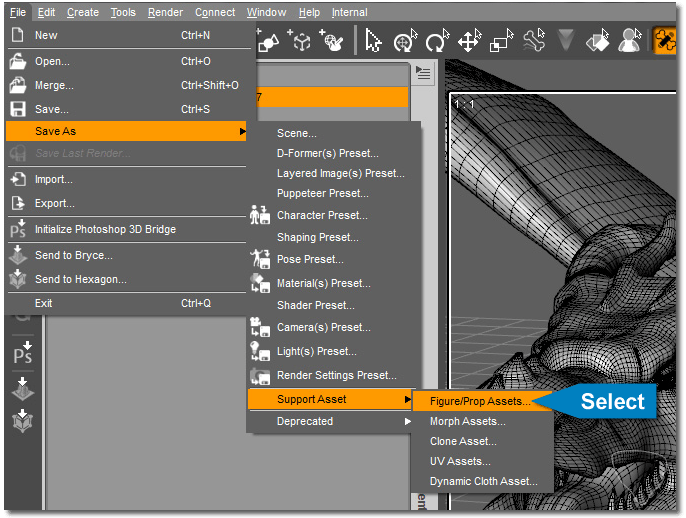Image resolution: width=686 pixels, height=518 pixels.
Task: Click the create new null toolbar icon
Action: (299, 40)
